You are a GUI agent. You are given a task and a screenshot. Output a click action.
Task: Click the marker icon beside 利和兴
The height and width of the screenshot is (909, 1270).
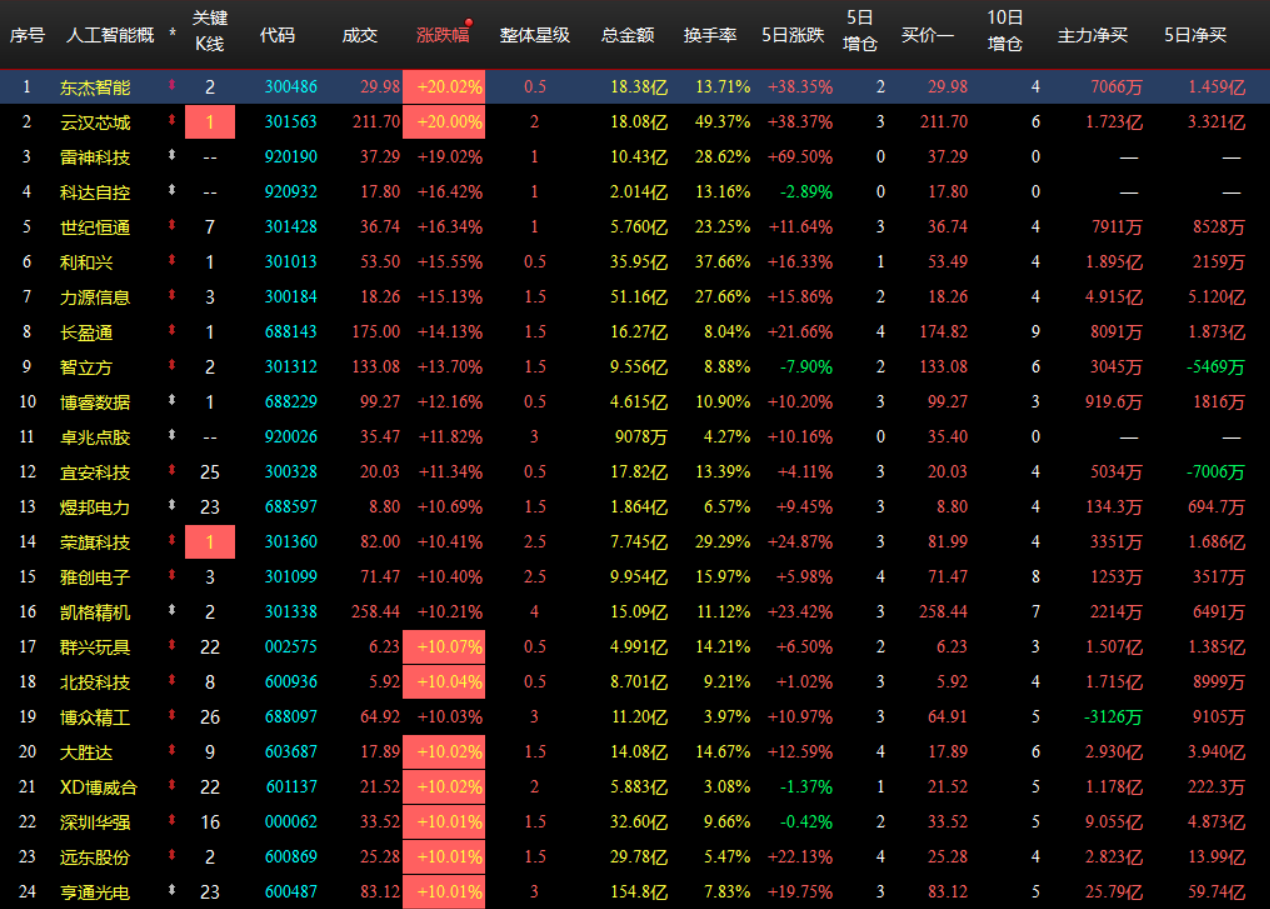click(x=172, y=261)
